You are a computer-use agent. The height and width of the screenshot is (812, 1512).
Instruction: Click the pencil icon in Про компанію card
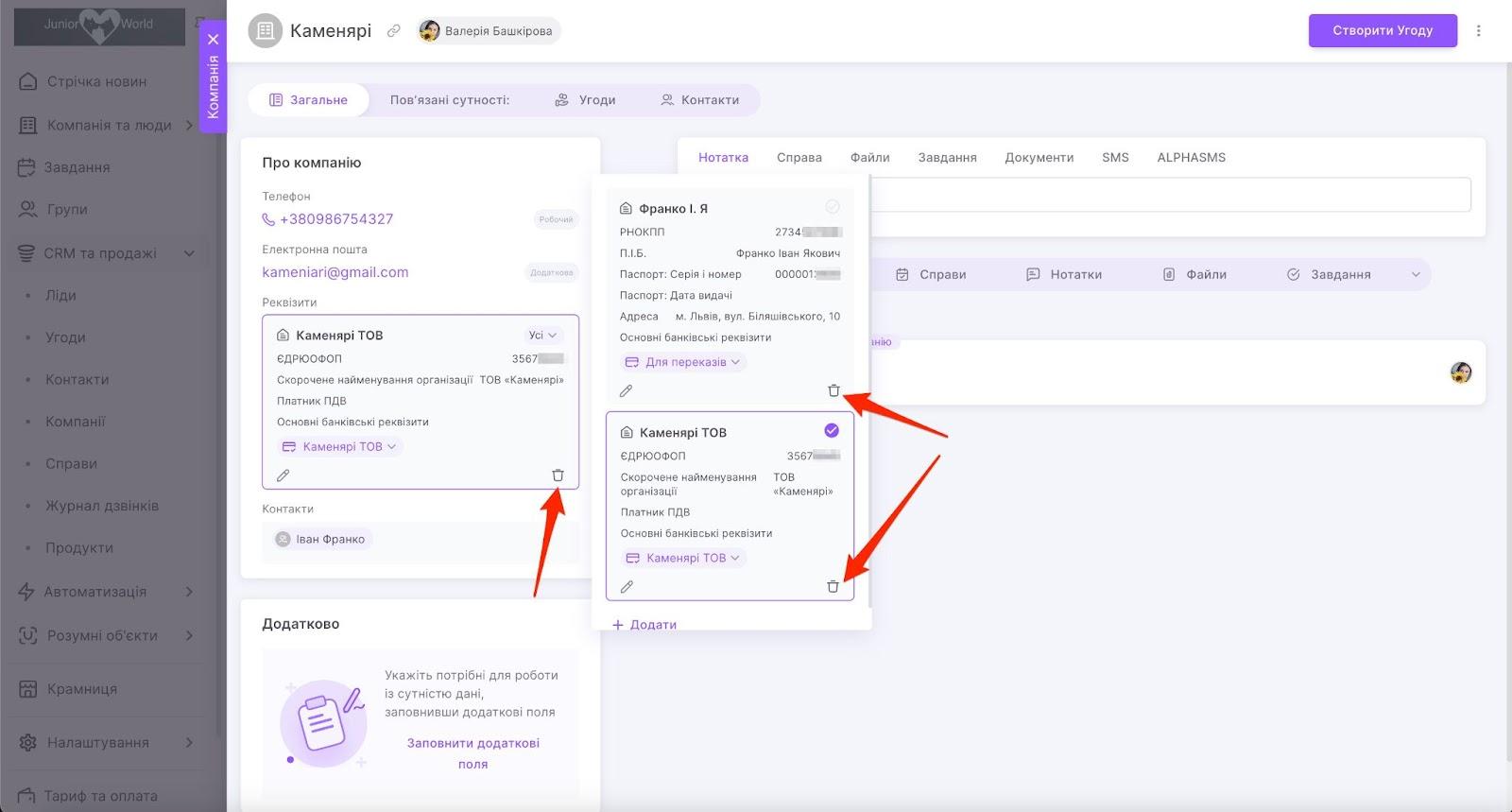click(283, 475)
